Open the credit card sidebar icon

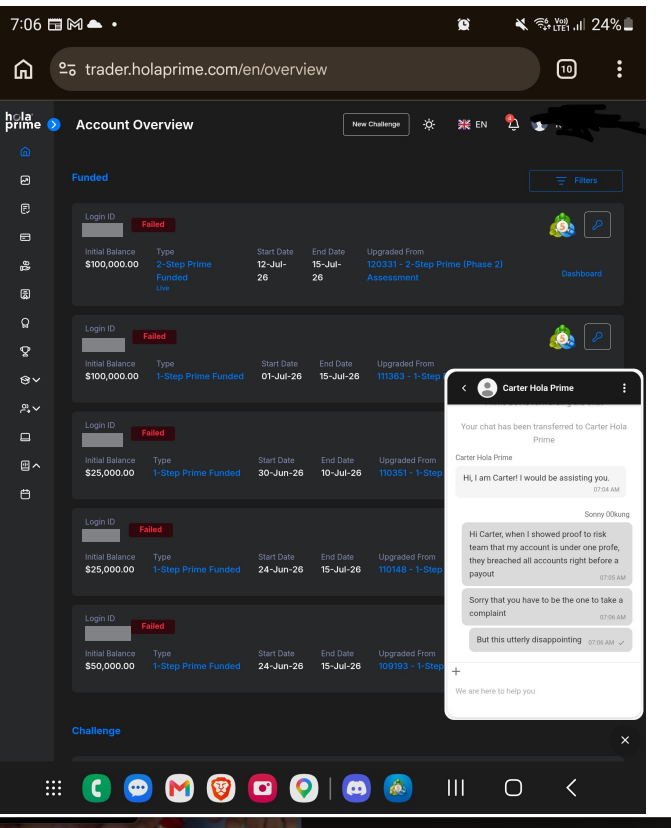click(25, 238)
